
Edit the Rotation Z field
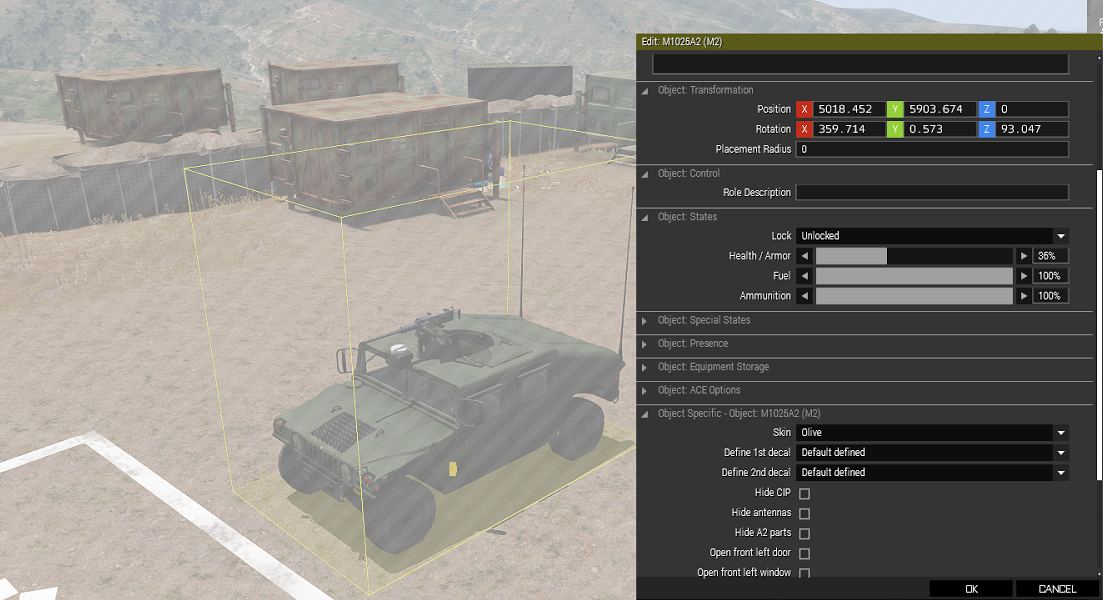click(x=1032, y=129)
